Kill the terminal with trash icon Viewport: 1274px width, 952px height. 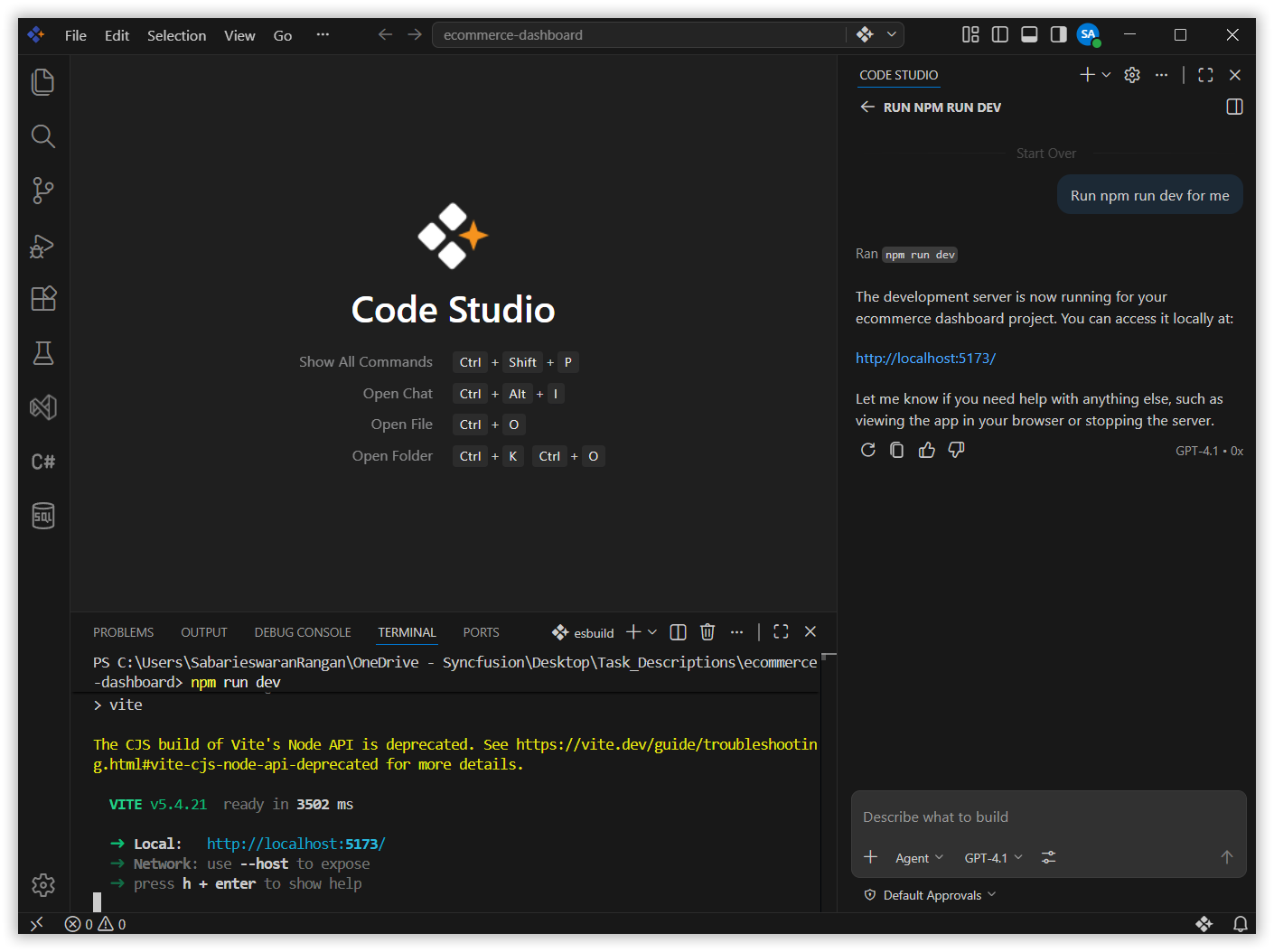point(707,632)
